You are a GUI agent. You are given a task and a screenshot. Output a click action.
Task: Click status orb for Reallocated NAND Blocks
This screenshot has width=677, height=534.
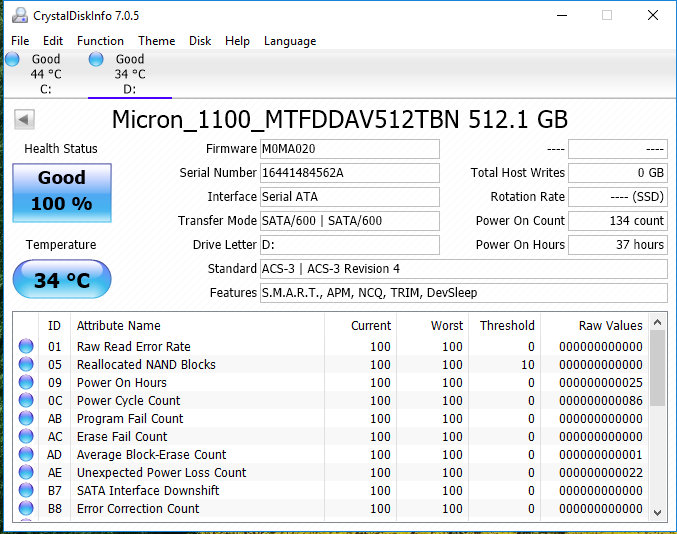(x=26, y=364)
